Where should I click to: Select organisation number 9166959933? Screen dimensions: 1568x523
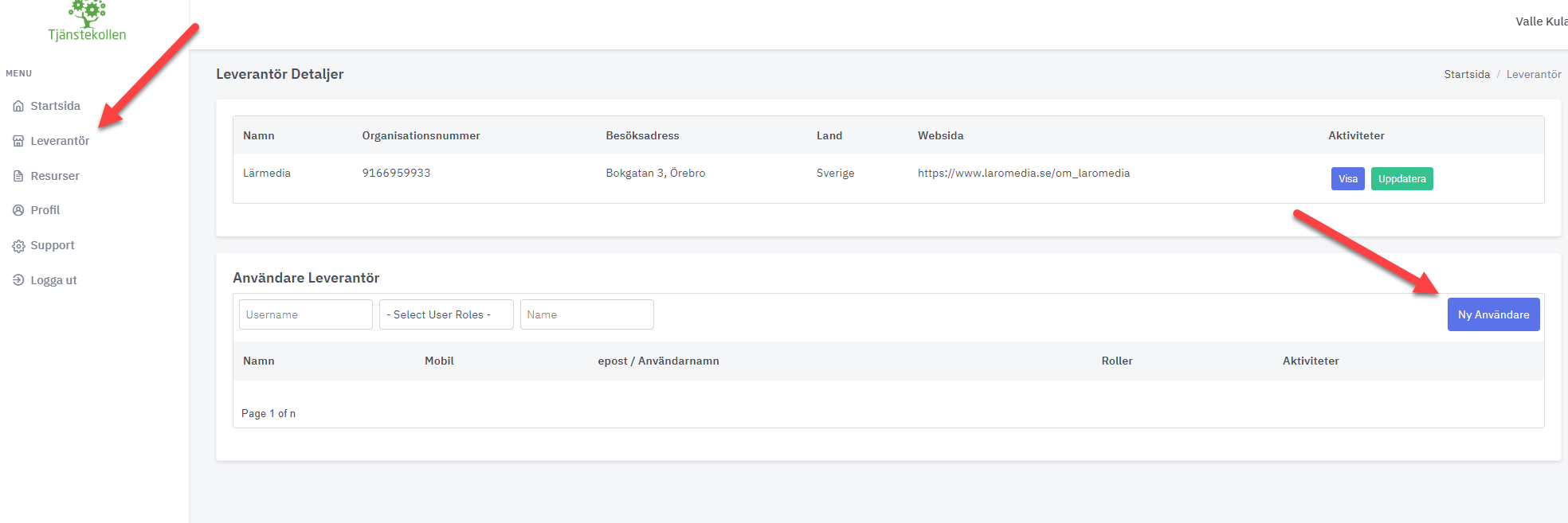tap(396, 173)
